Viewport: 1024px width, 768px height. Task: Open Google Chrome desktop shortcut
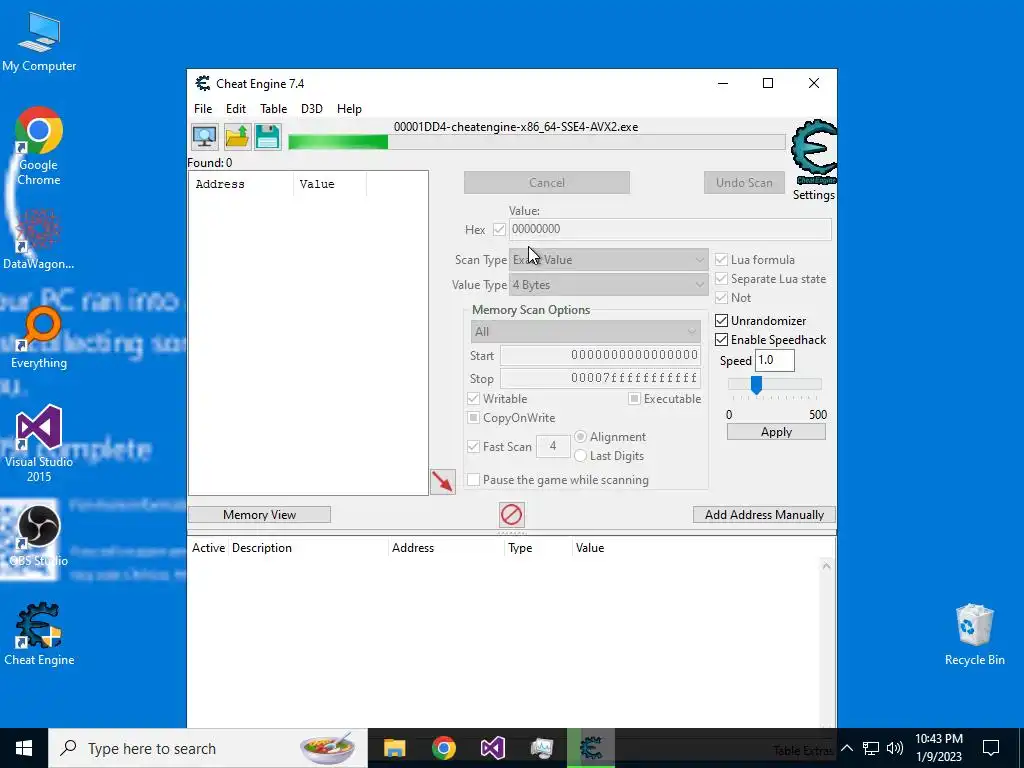pyautogui.click(x=39, y=146)
